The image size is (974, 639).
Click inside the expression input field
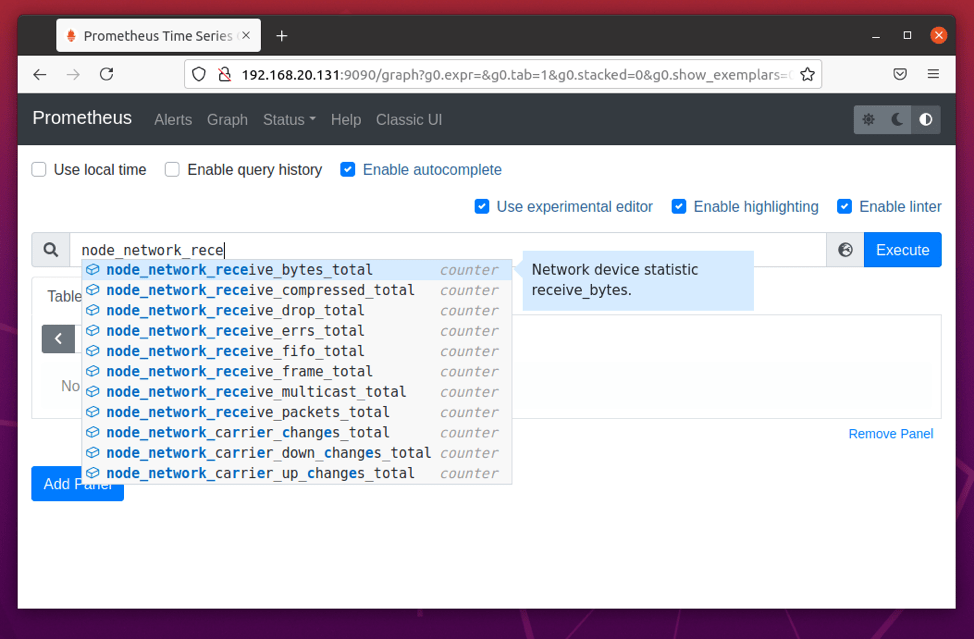click(x=448, y=250)
